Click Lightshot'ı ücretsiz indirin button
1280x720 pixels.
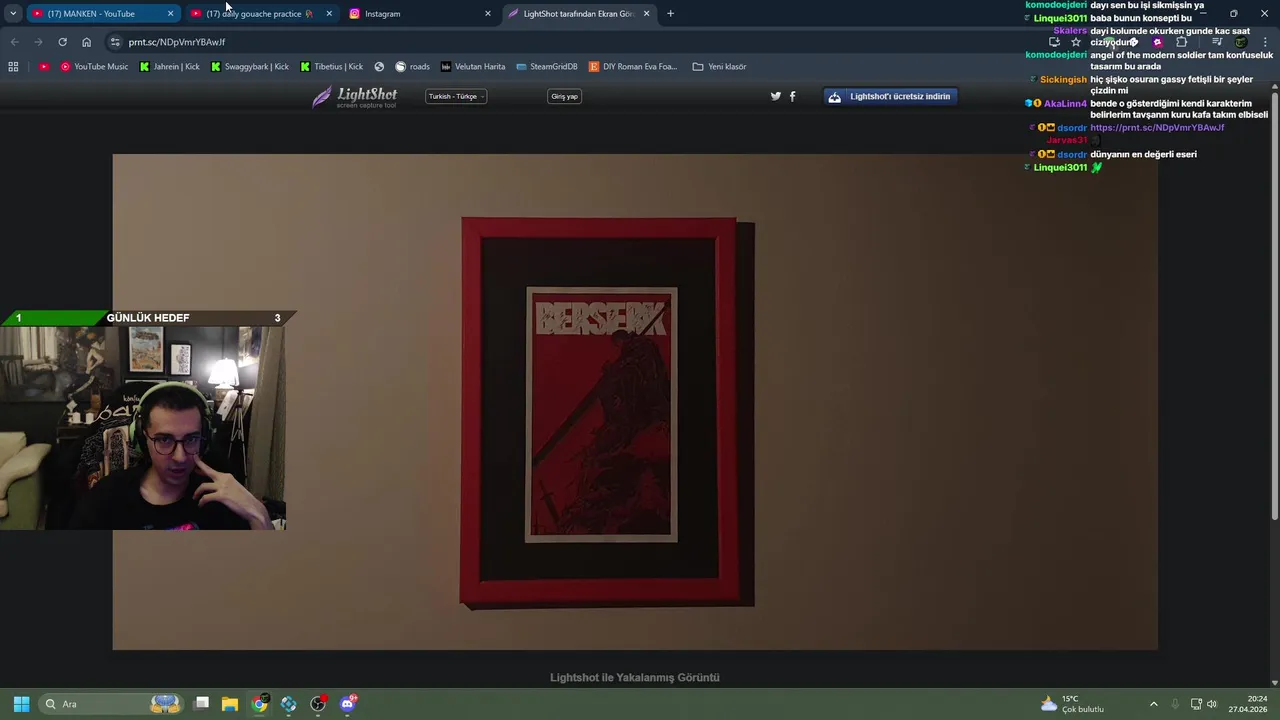[x=890, y=96]
